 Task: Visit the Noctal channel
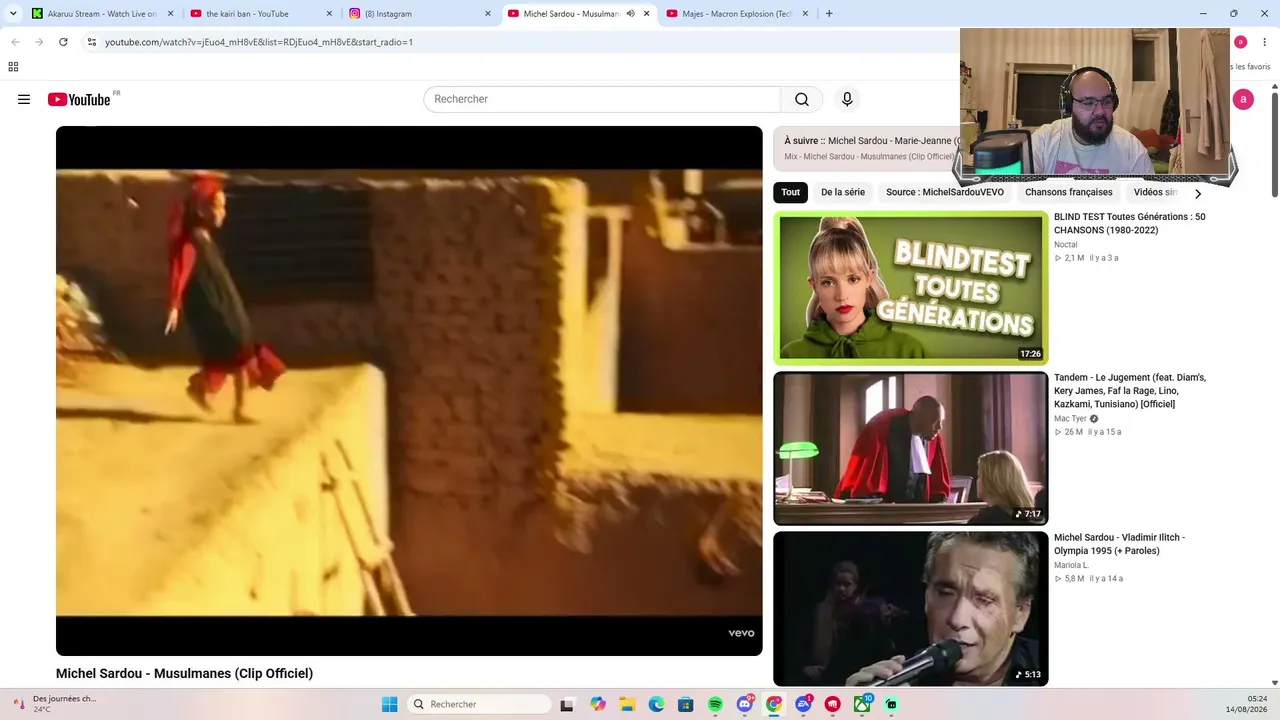(1066, 244)
